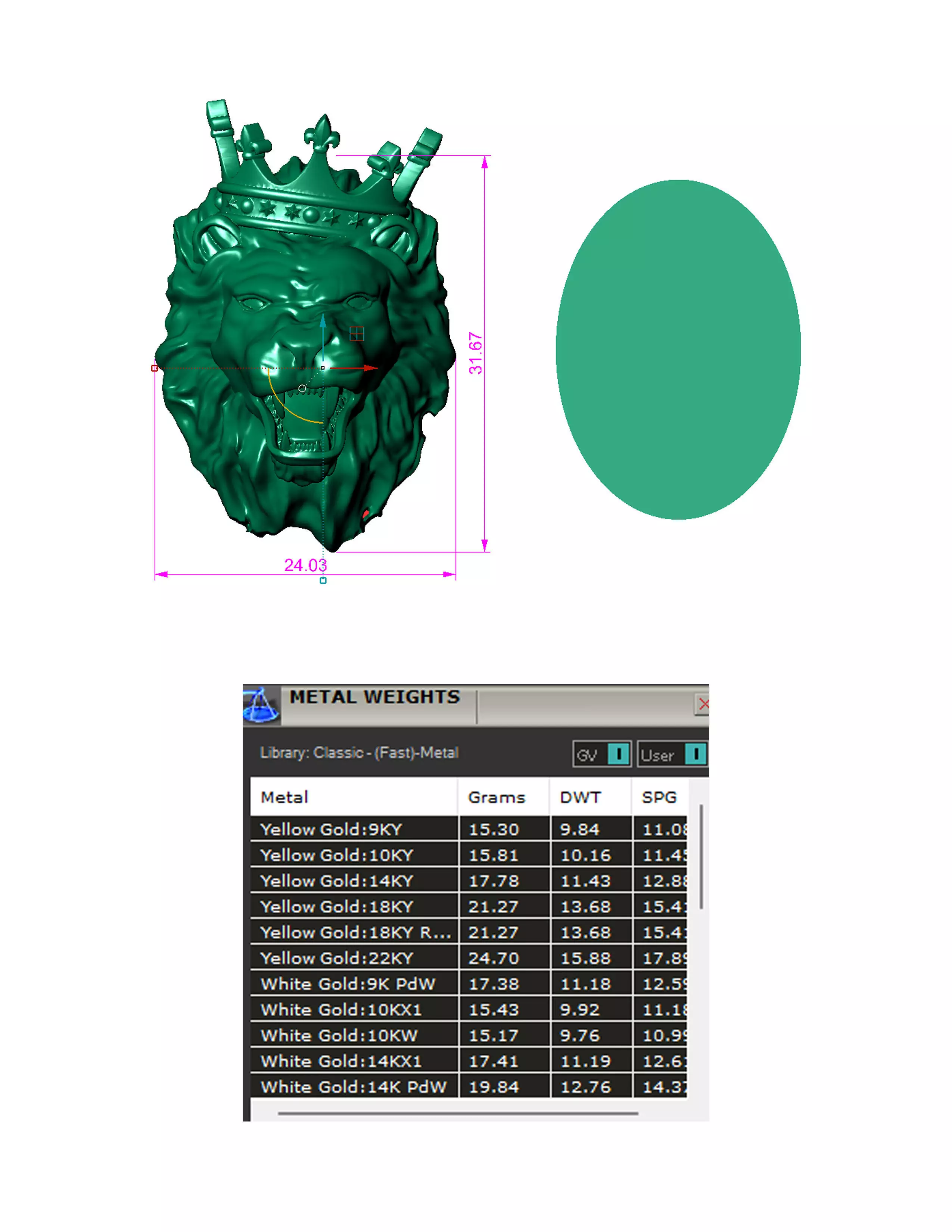The height and width of the screenshot is (1232, 952).
Task: Sort by the Grams column header
Action: click(504, 797)
